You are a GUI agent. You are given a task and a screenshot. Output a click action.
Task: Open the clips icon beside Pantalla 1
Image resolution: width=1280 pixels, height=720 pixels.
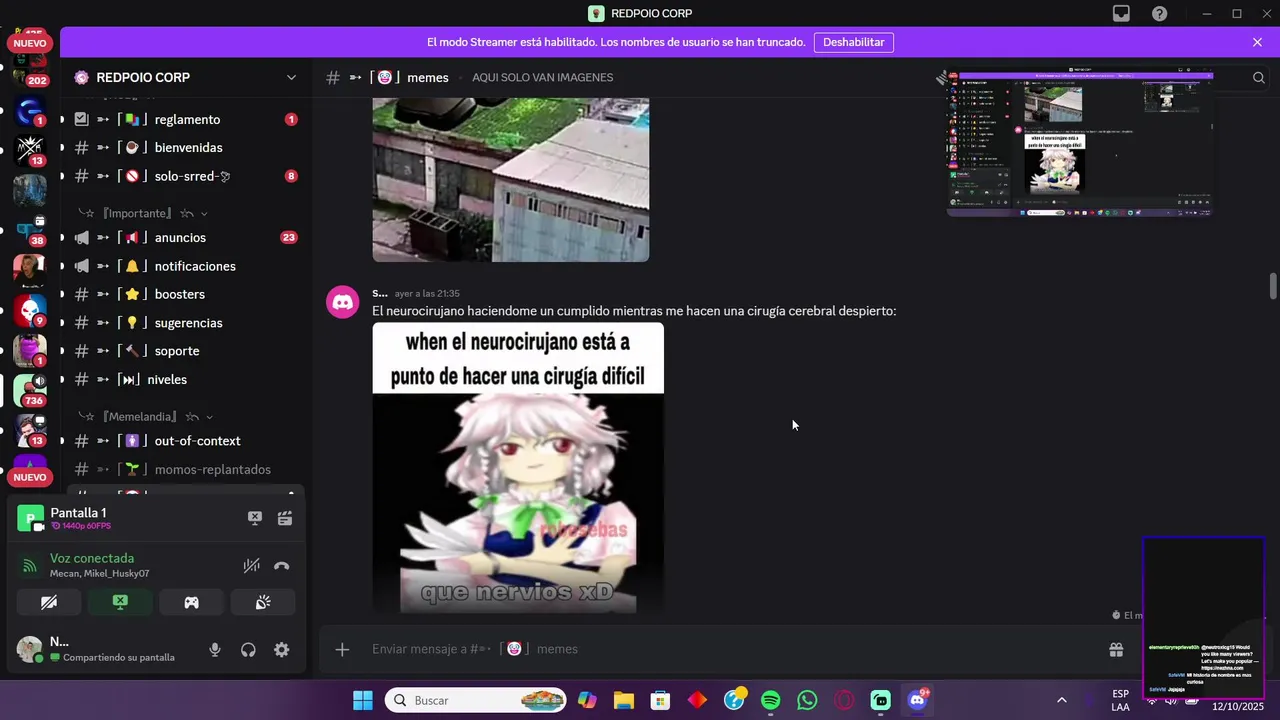285,518
